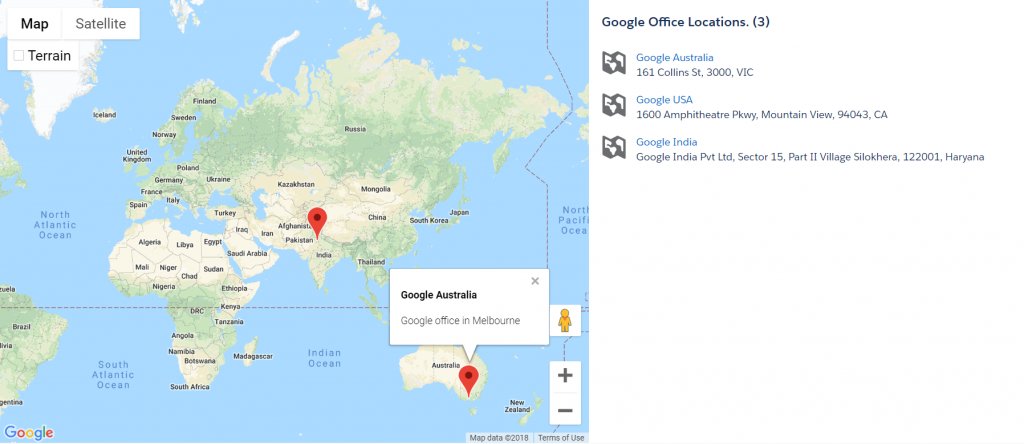
Task: Open the Google Australia location link
Action: pos(675,57)
